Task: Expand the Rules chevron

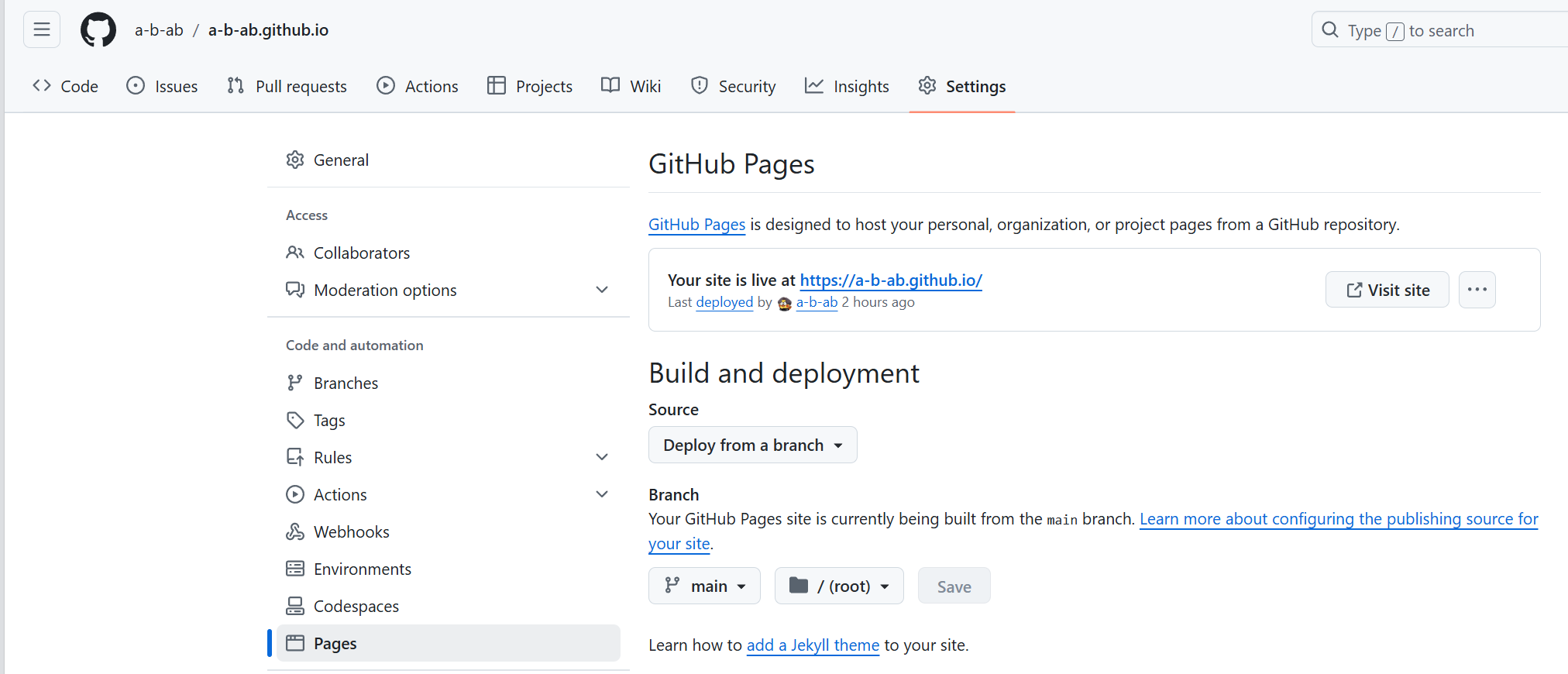Action: [602, 457]
